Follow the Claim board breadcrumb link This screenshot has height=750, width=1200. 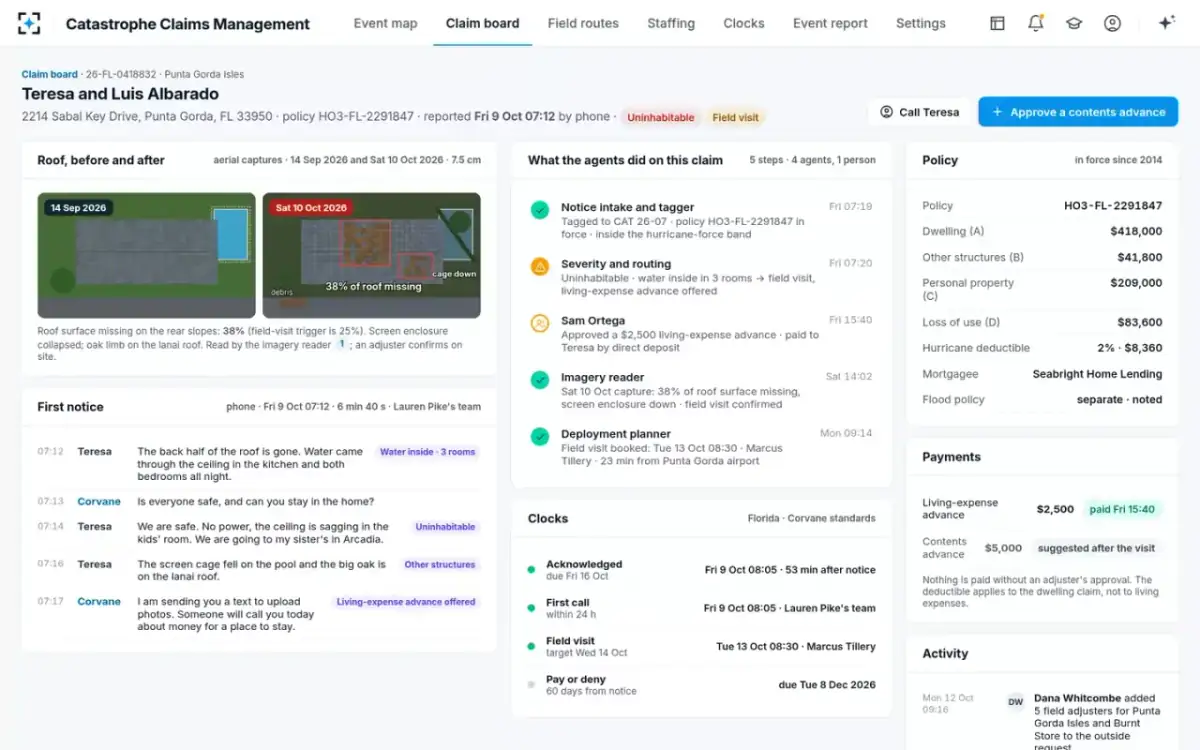[50, 74]
